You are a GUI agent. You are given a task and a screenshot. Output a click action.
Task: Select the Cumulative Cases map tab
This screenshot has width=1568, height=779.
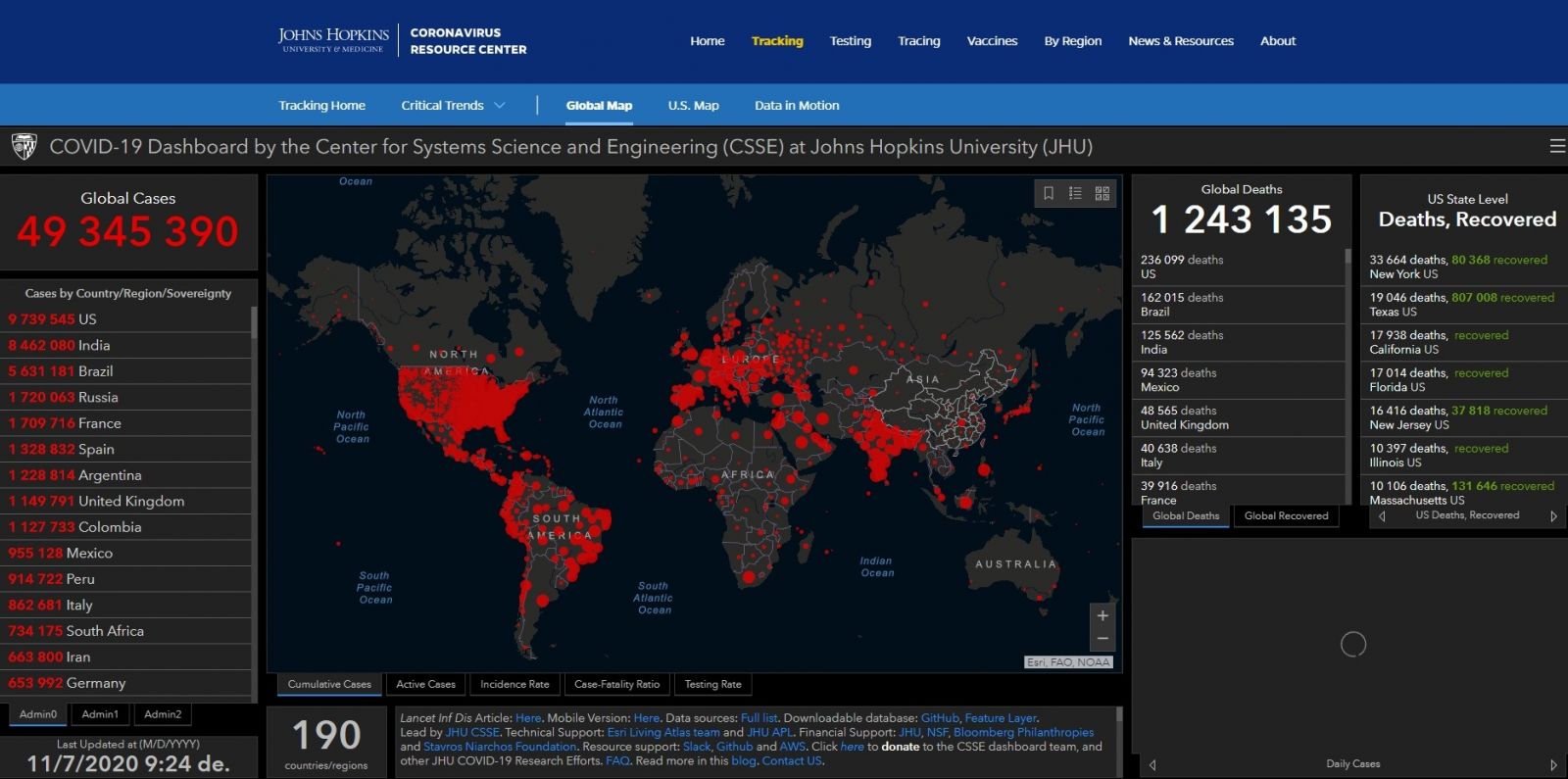329,684
